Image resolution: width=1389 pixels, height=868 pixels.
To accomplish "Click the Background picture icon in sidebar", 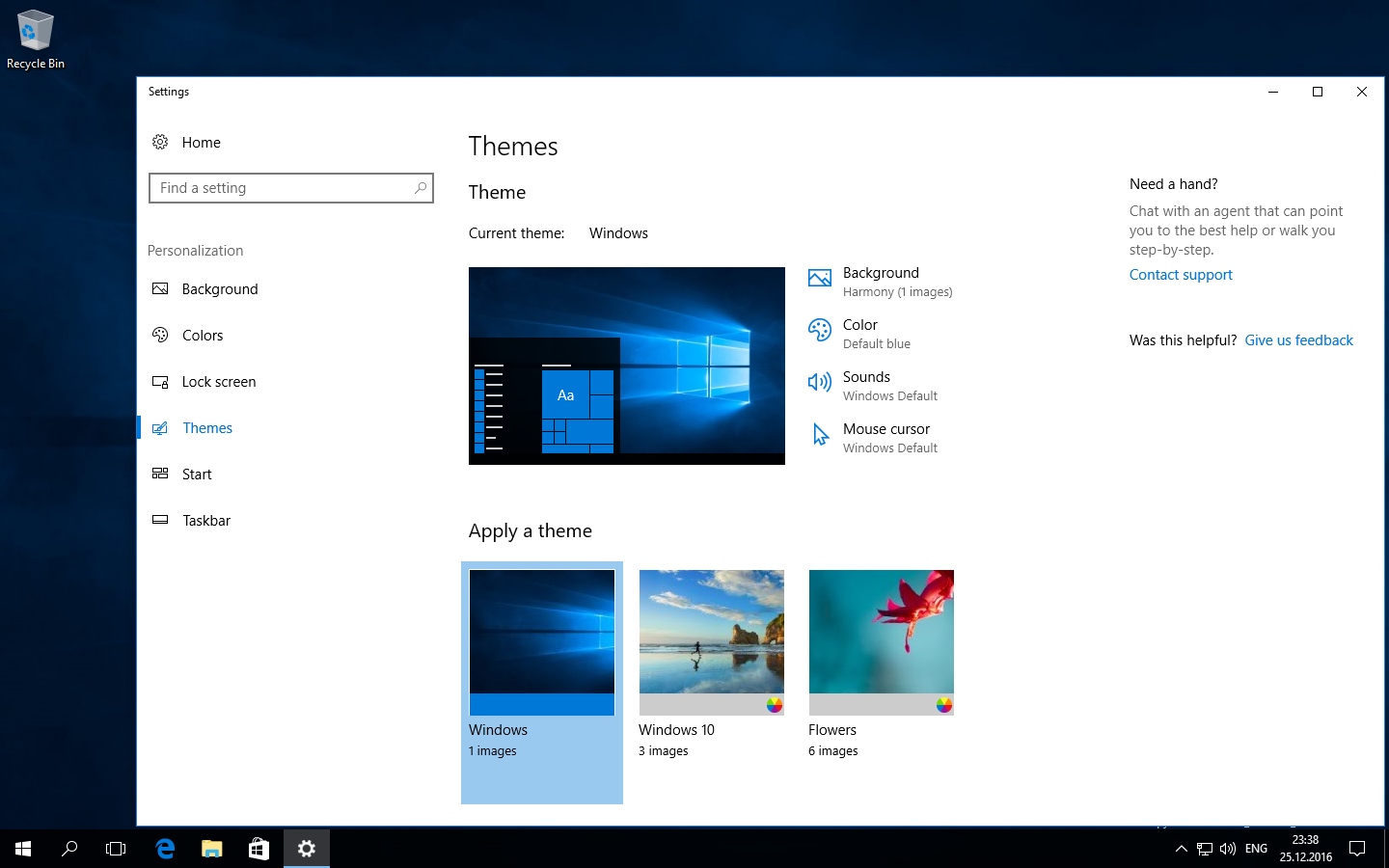I will [160, 289].
